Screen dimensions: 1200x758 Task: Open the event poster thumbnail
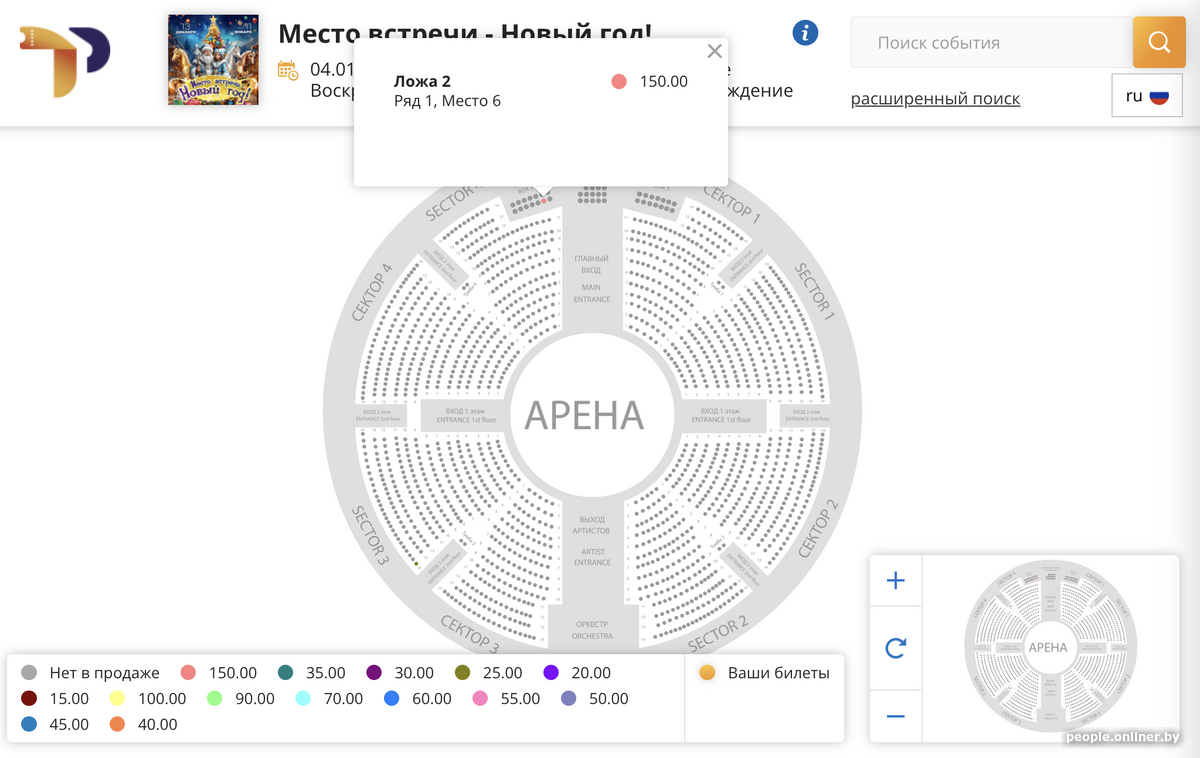(x=213, y=60)
